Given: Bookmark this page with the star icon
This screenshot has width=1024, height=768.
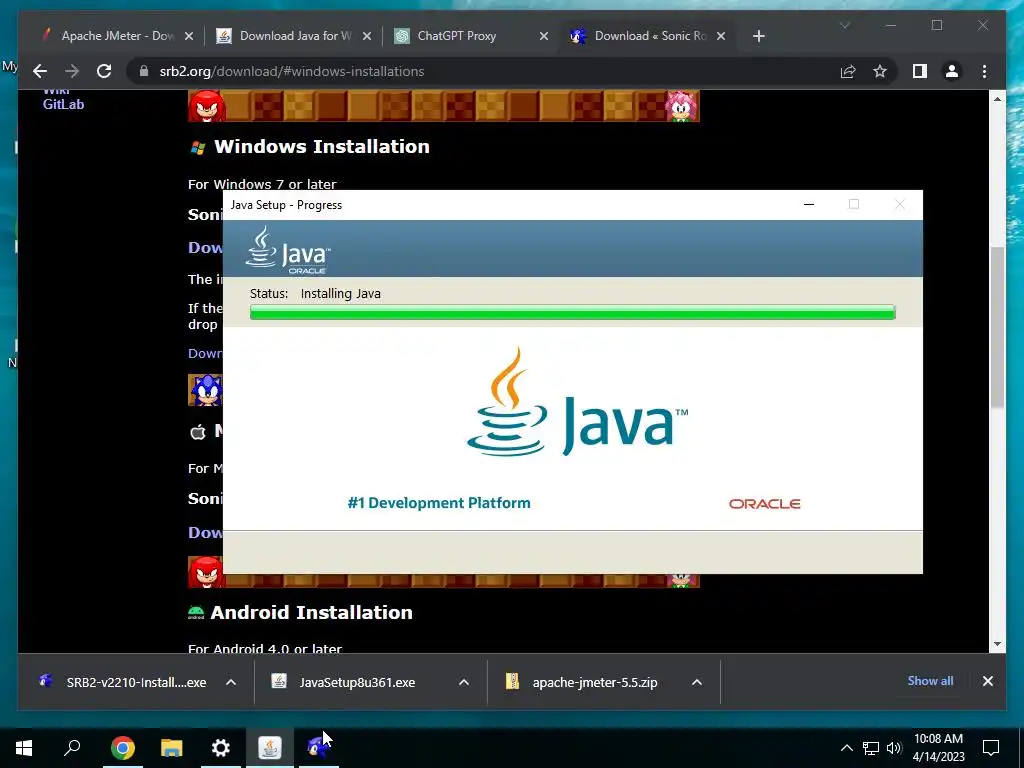Looking at the screenshot, I should click(x=880, y=71).
